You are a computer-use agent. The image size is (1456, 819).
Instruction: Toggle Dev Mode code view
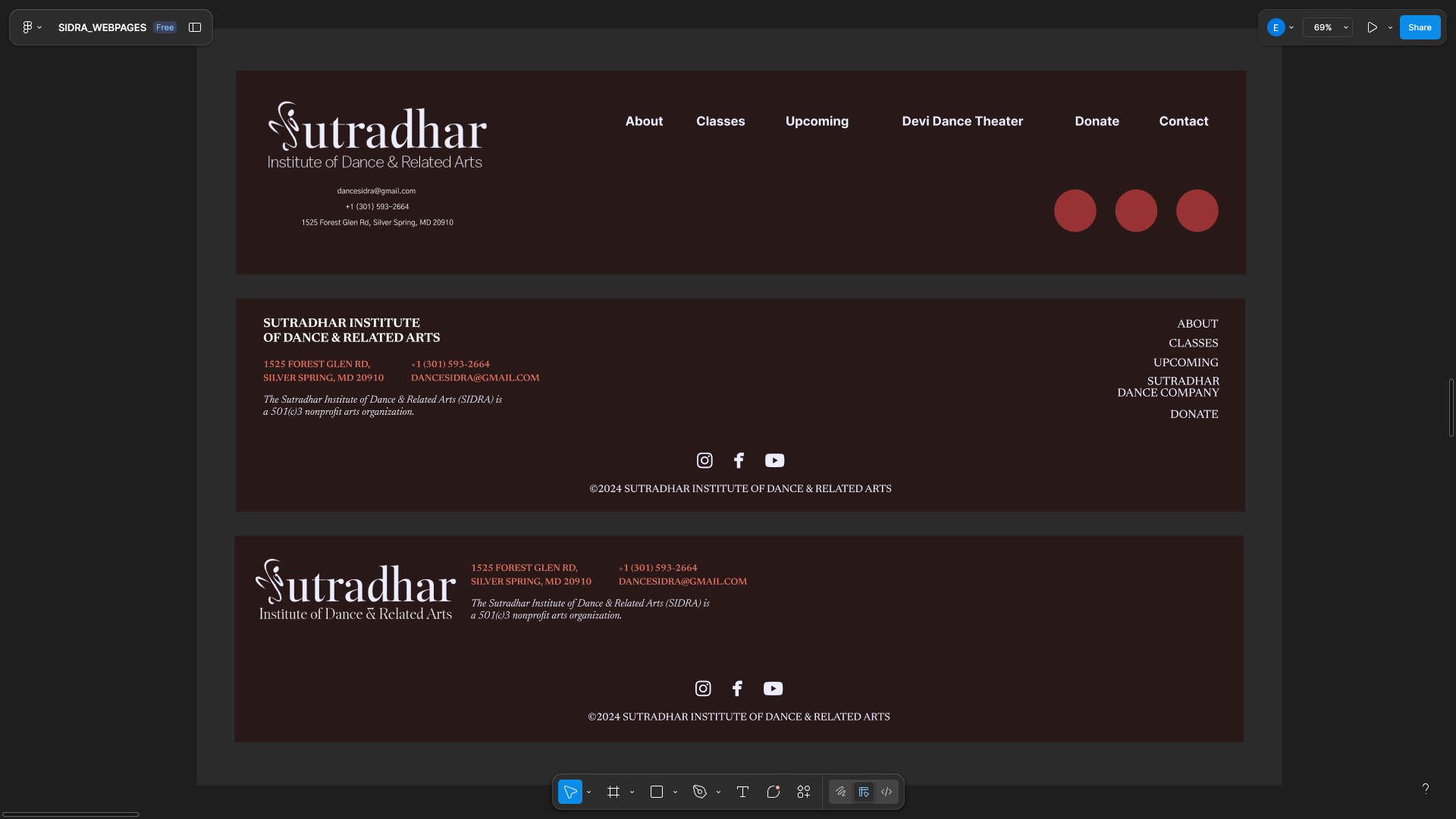[886, 792]
